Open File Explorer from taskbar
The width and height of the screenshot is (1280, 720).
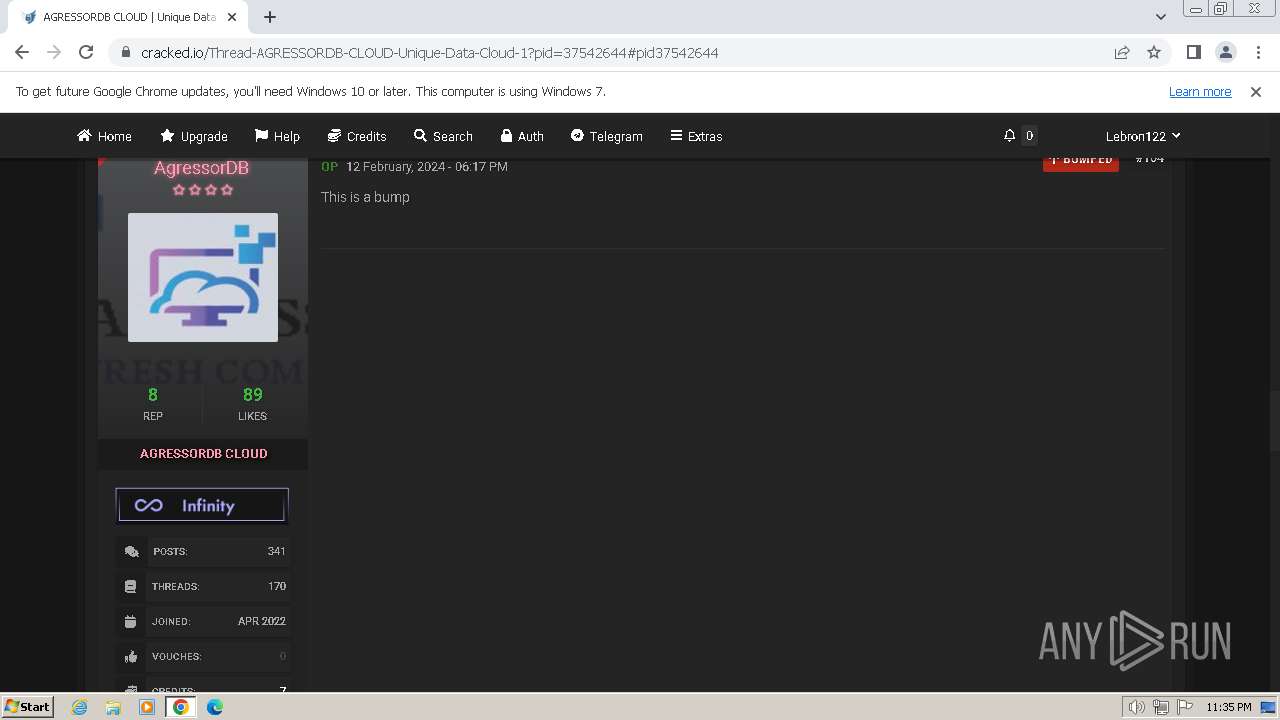(113, 707)
